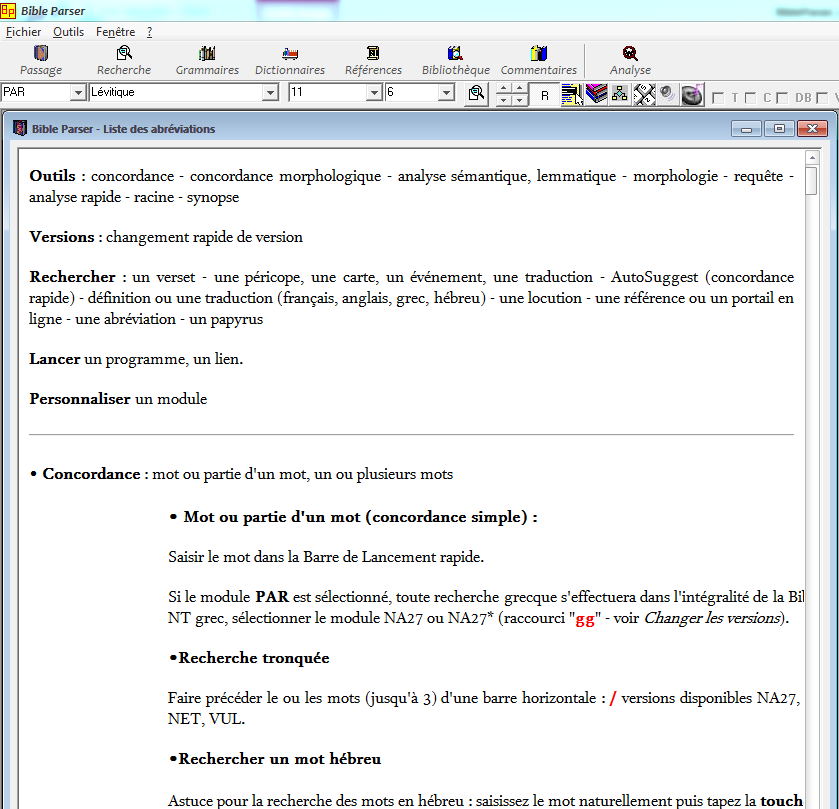Open the Bibliothèque library tool
This screenshot has height=809, width=839.
[455, 60]
